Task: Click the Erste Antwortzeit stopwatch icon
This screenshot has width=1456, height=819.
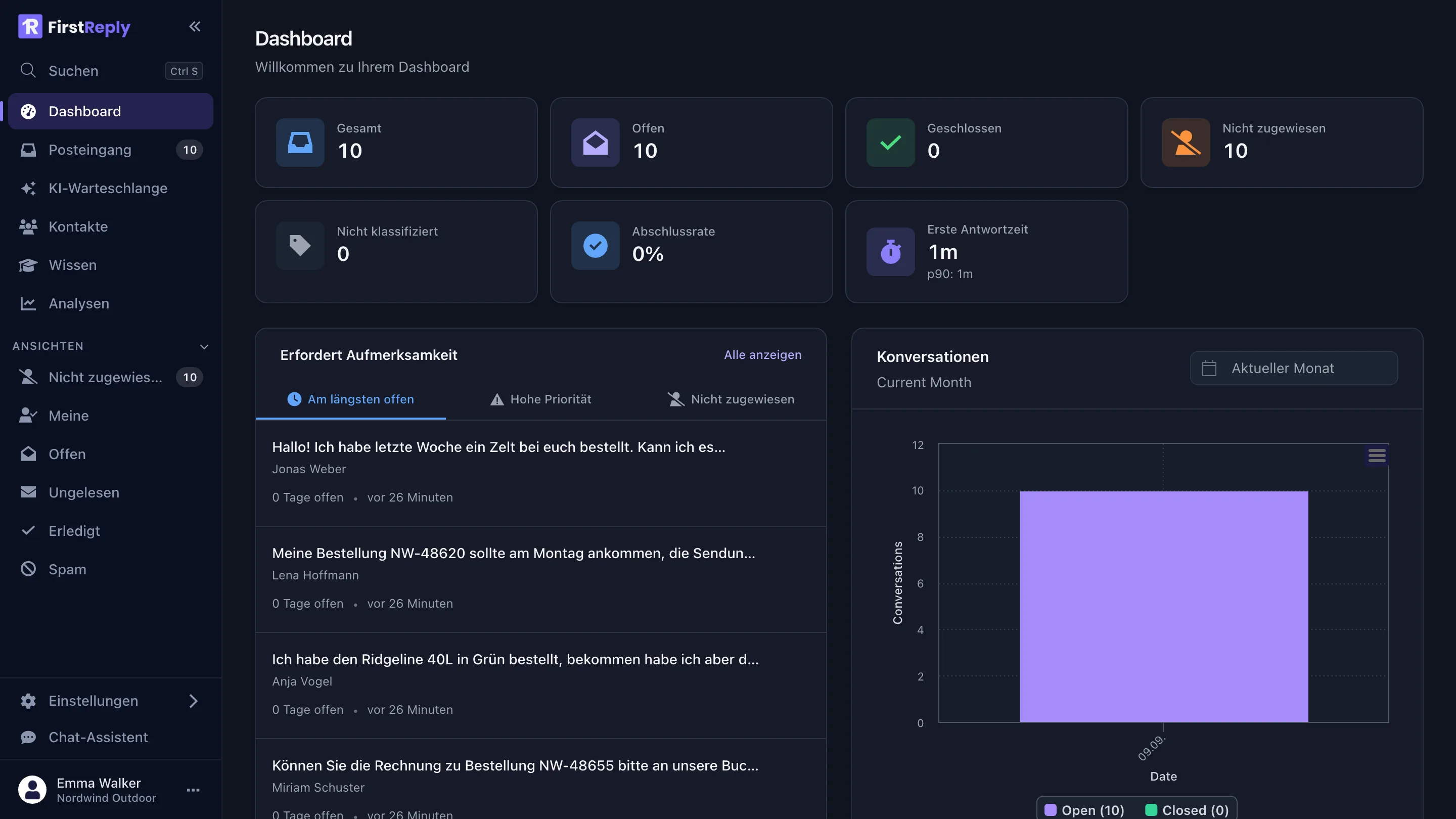Action: coord(890,252)
